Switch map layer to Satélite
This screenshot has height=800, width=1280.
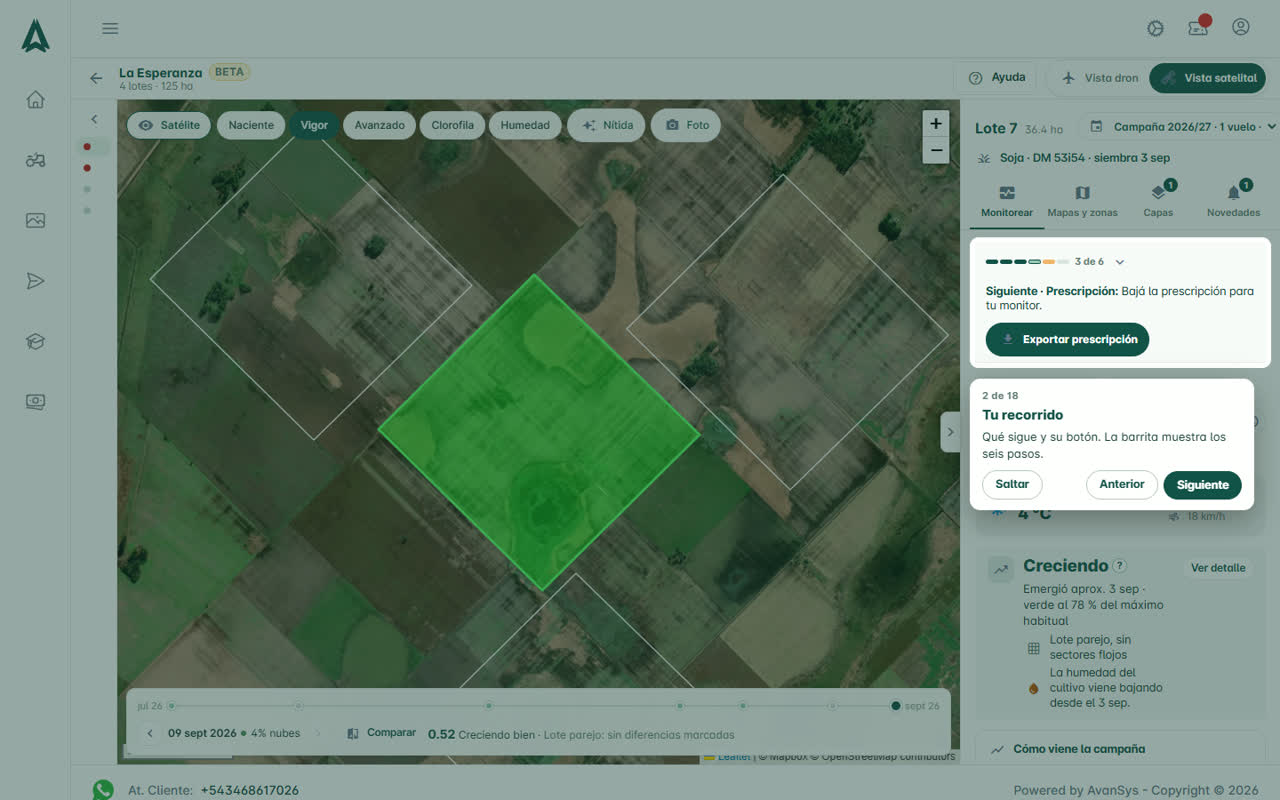click(170, 125)
